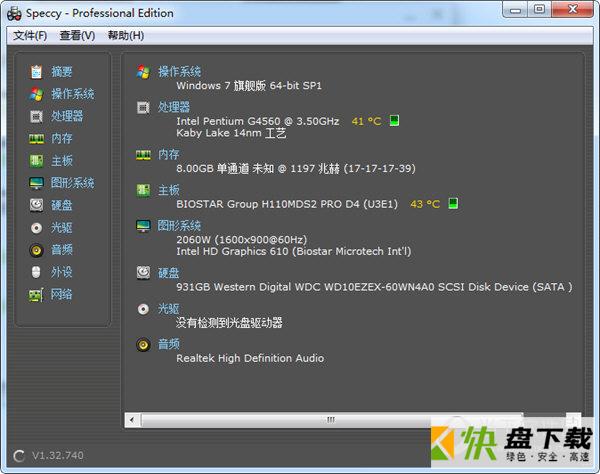Click the 内存 RAM stick icon in sidebar
600x474 pixels.
click(x=36, y=138)
